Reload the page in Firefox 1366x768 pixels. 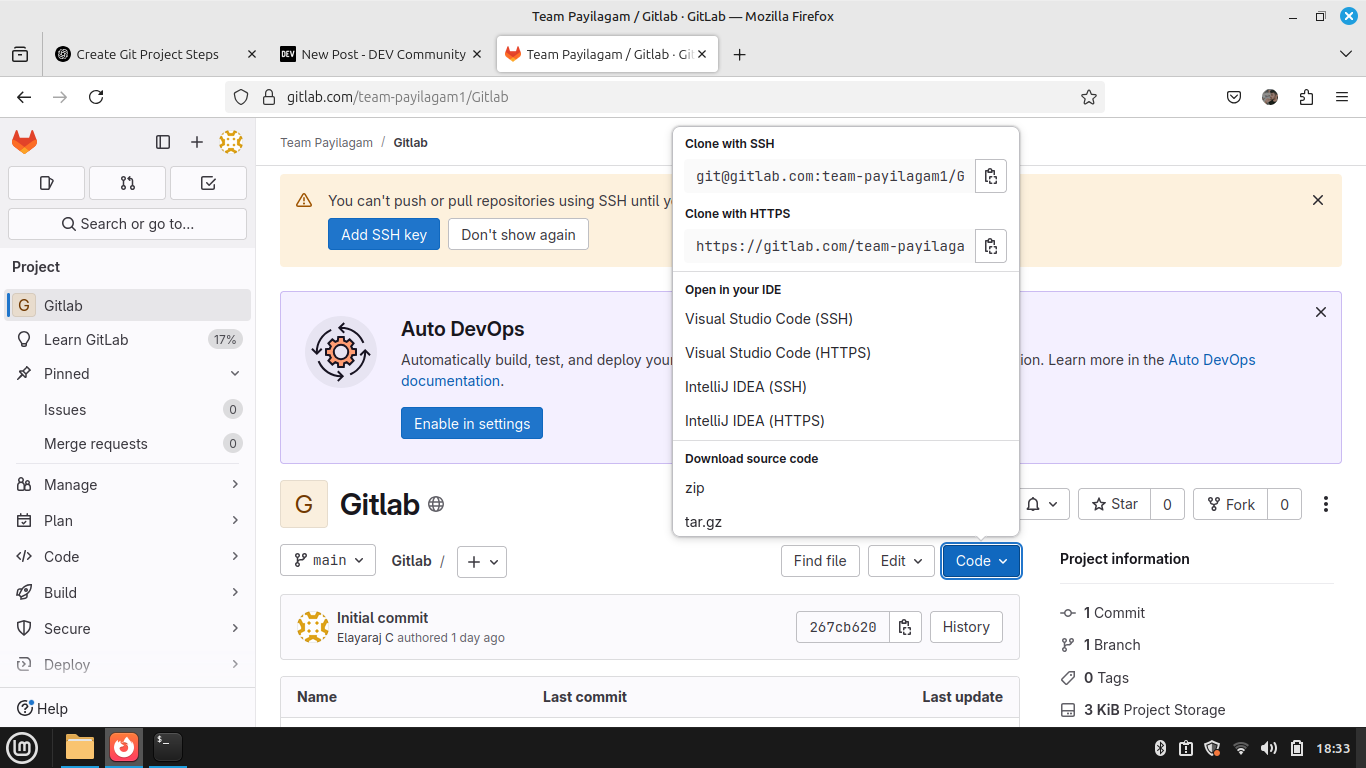click(96, 97)
